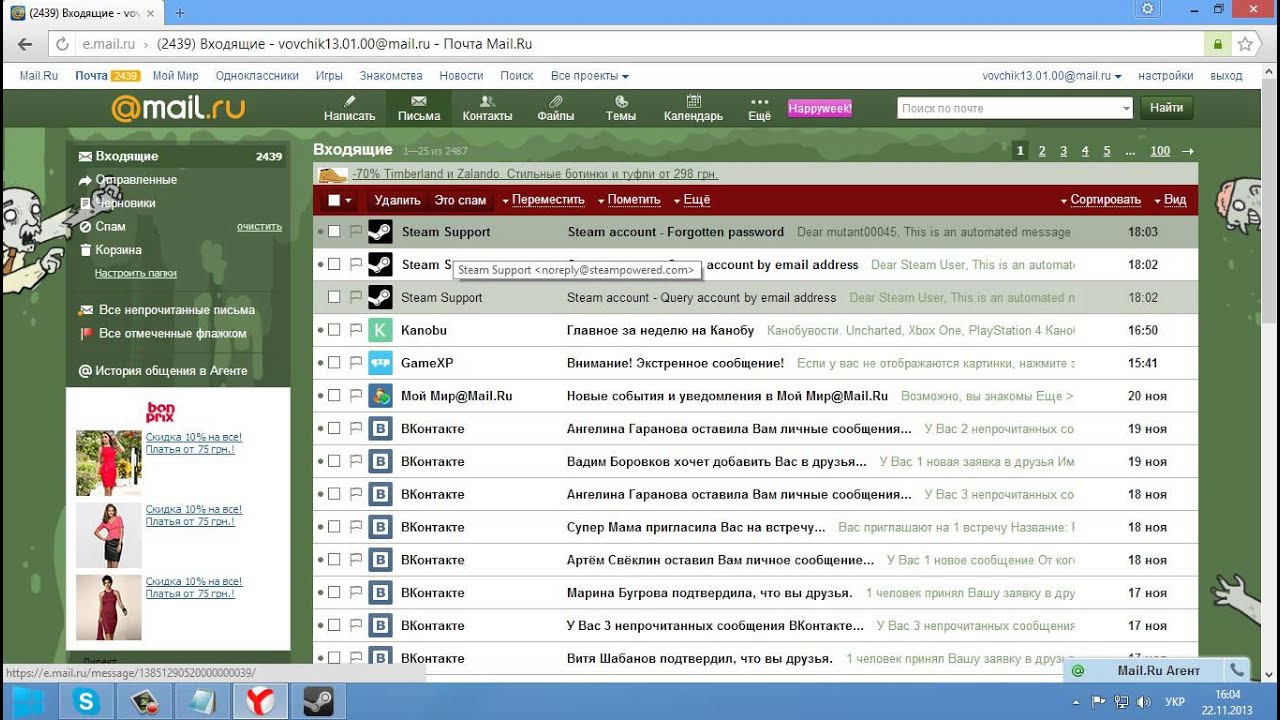Open the search field options arrow
Viewport: 1280px width, 720px height.
(1126, 108)
